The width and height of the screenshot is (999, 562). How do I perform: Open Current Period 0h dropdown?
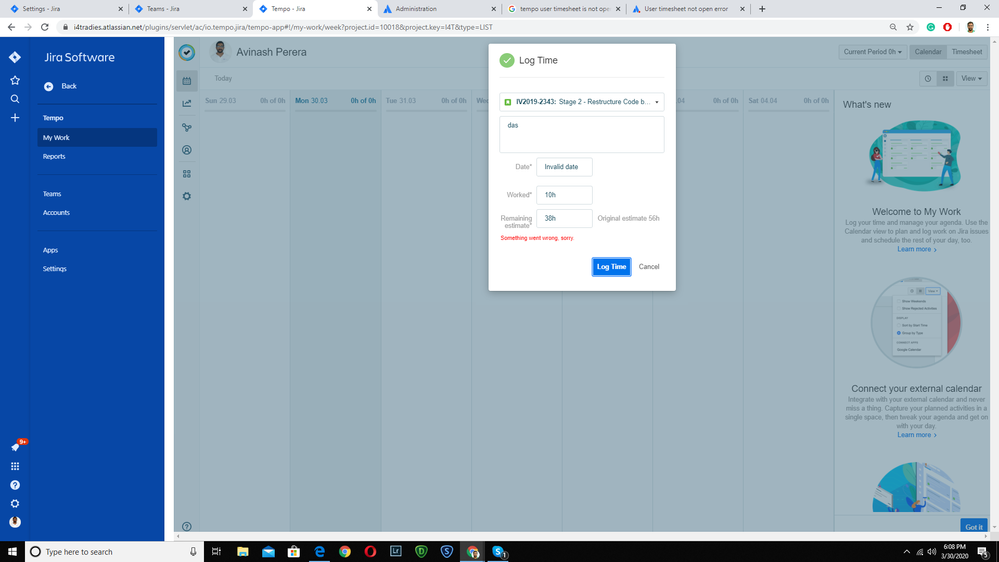pyautogui.click(x=872, y=52)
